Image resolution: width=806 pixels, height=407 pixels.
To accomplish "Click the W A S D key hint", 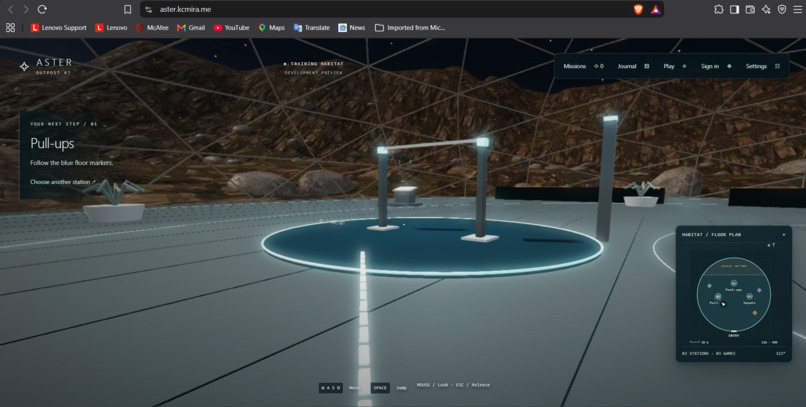I will click(x=331, y=388).
